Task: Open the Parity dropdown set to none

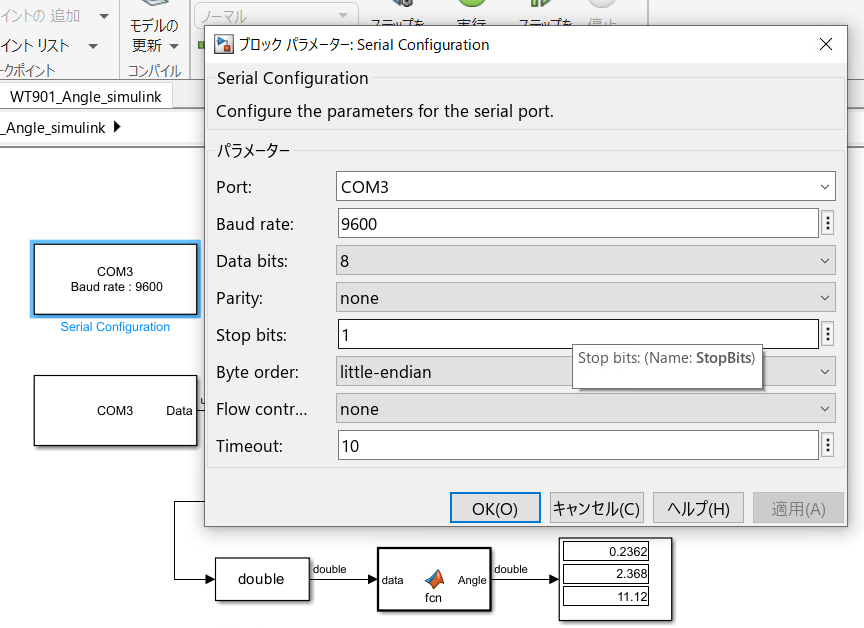Action: point(585,297)
